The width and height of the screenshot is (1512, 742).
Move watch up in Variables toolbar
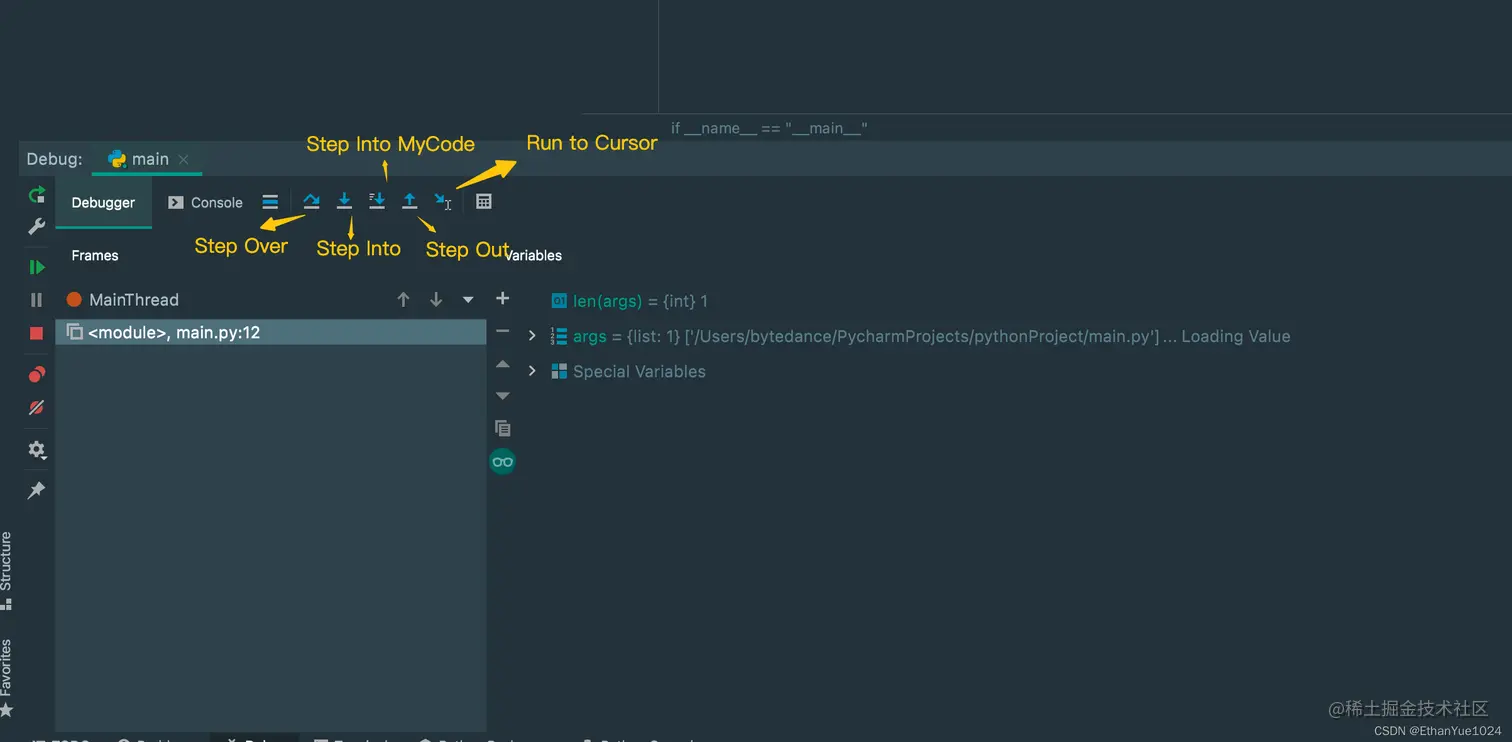(x=503, y=364)
